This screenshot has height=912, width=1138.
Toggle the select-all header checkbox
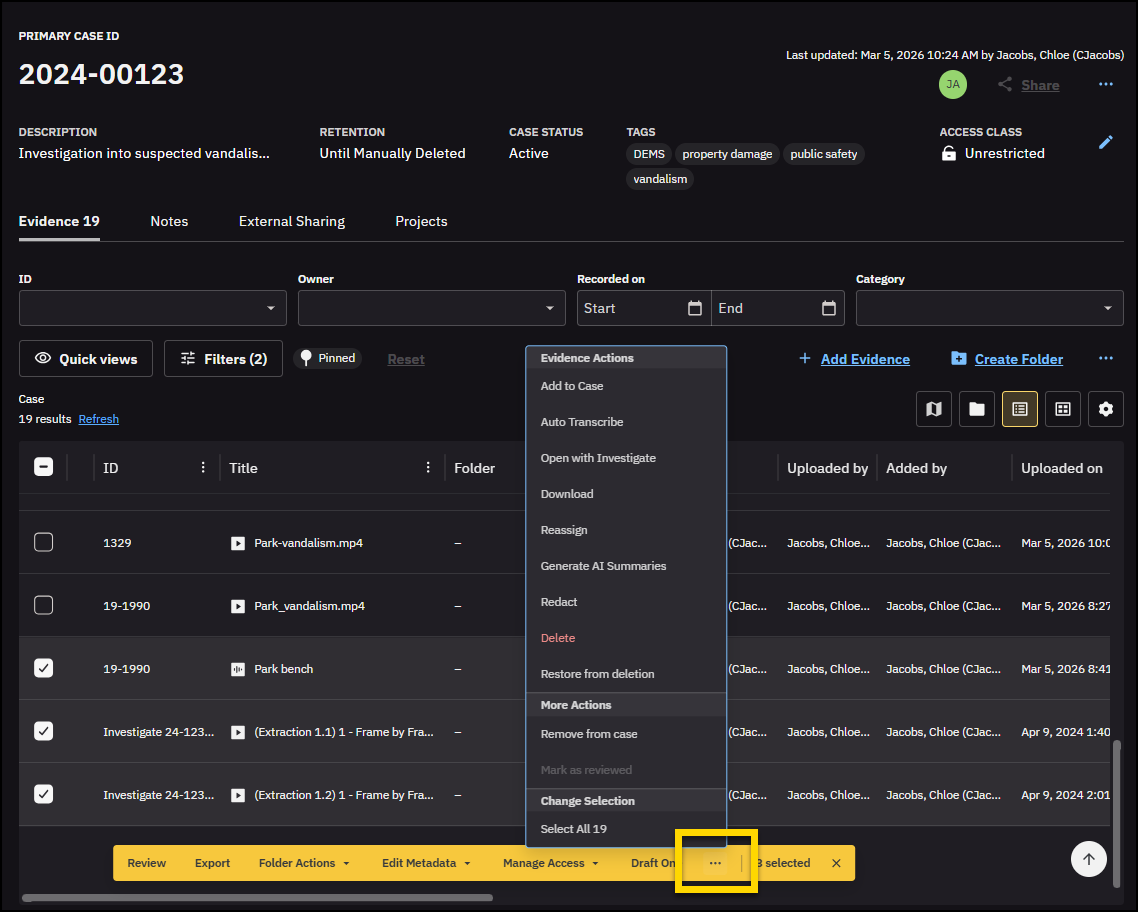(44, 467)
